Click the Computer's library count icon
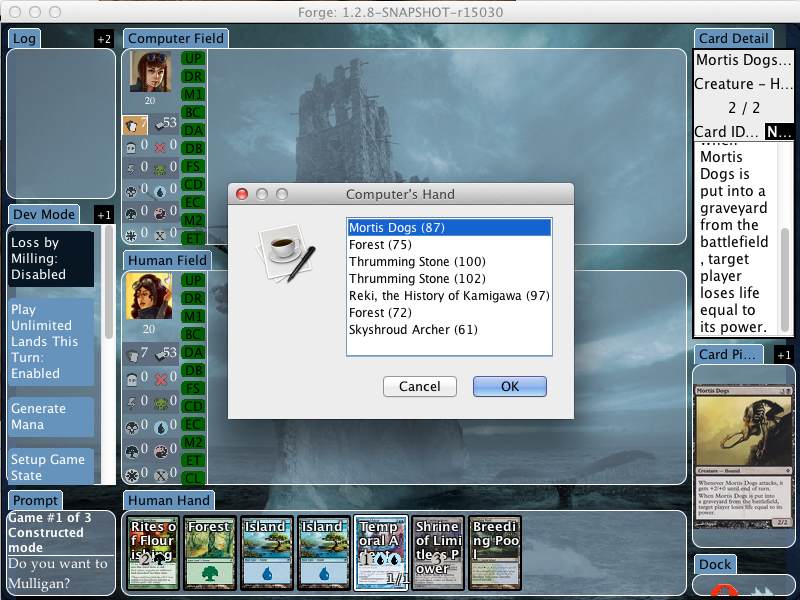 click(x=161, y=124)
